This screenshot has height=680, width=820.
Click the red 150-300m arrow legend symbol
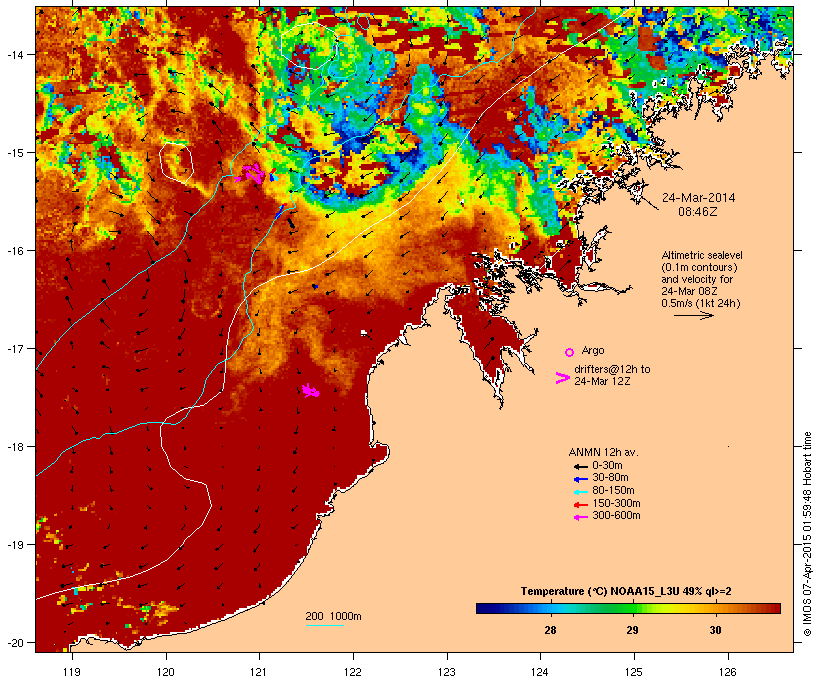(x=580, y=505)
